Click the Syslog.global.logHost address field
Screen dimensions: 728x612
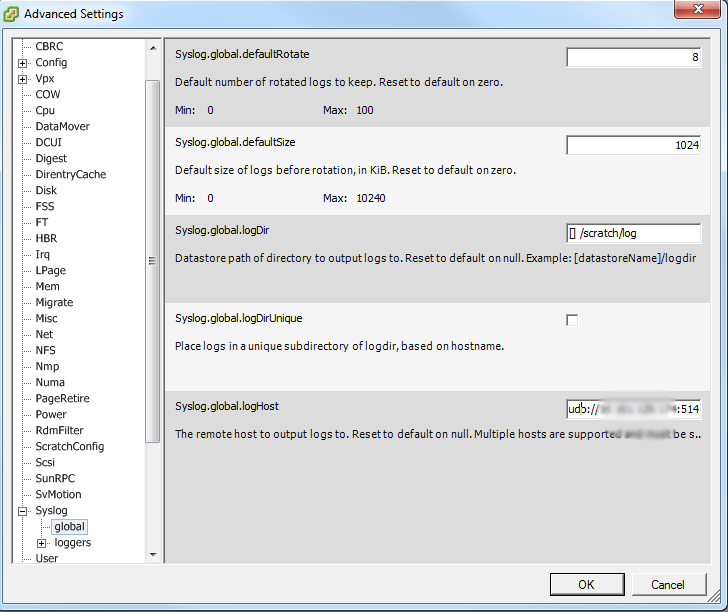pyautogui.click(x=634, y=409)
